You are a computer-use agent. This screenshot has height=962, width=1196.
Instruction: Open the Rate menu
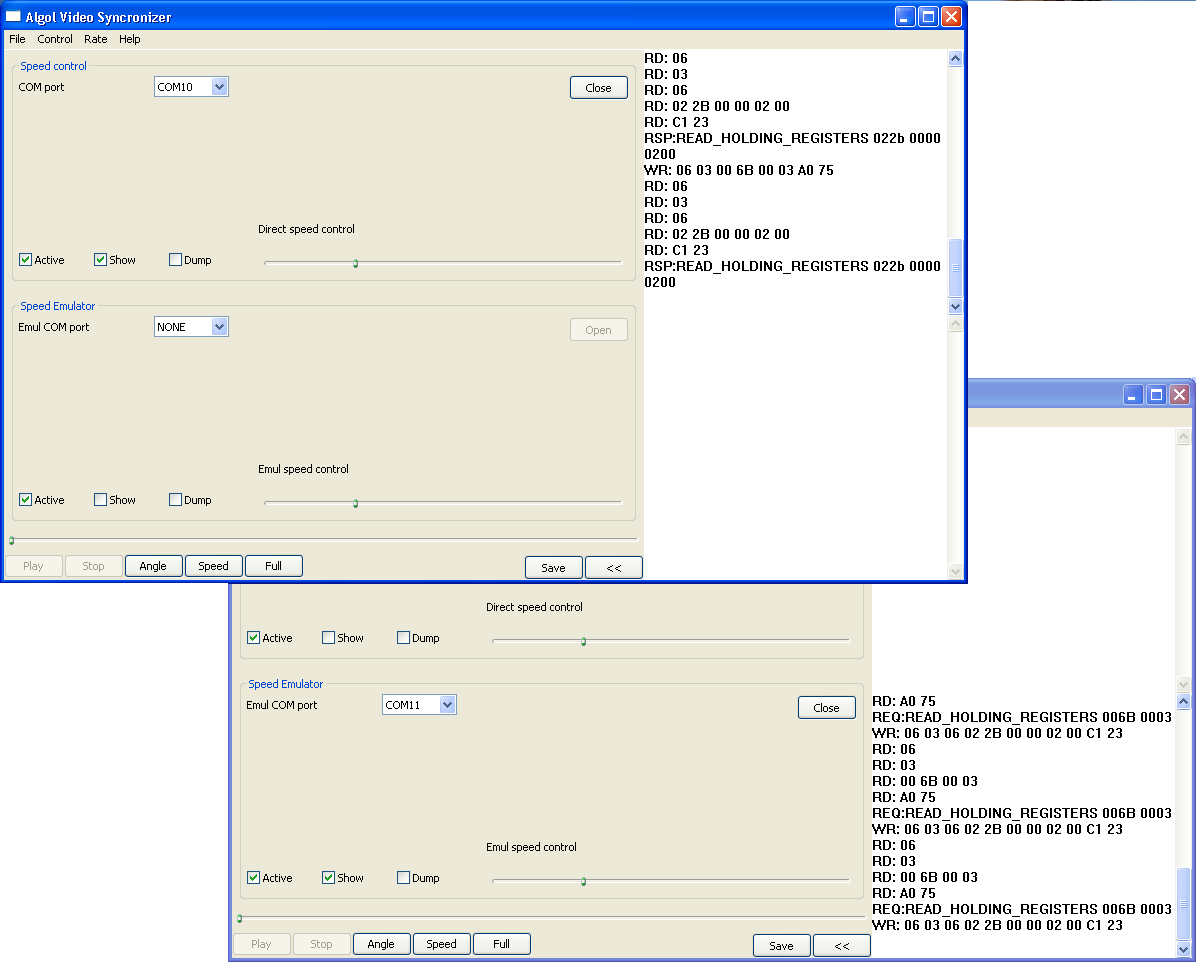pyautogui.click(x=95, y=39)
